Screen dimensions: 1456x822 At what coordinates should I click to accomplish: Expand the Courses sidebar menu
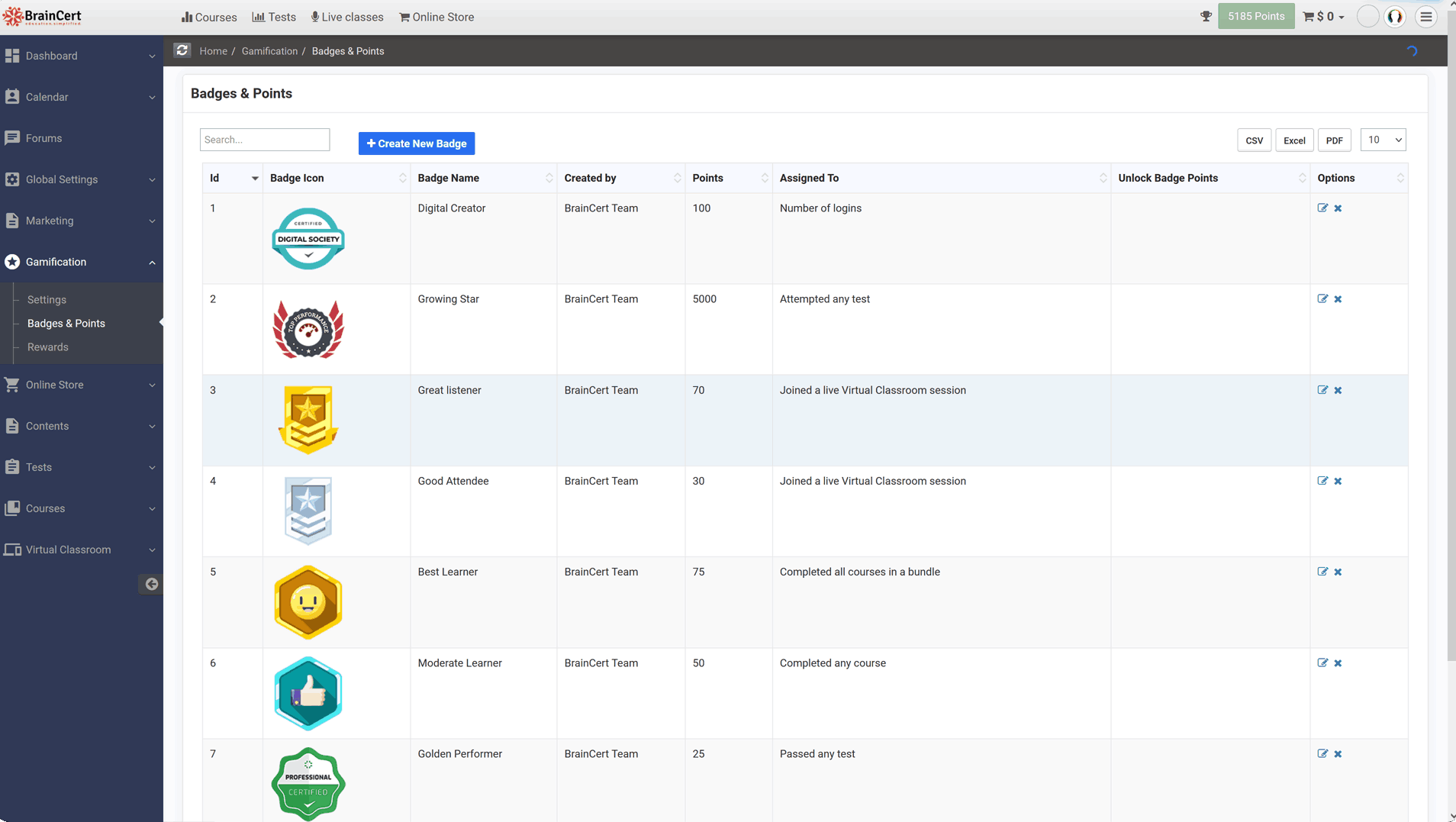coord(82,508)
